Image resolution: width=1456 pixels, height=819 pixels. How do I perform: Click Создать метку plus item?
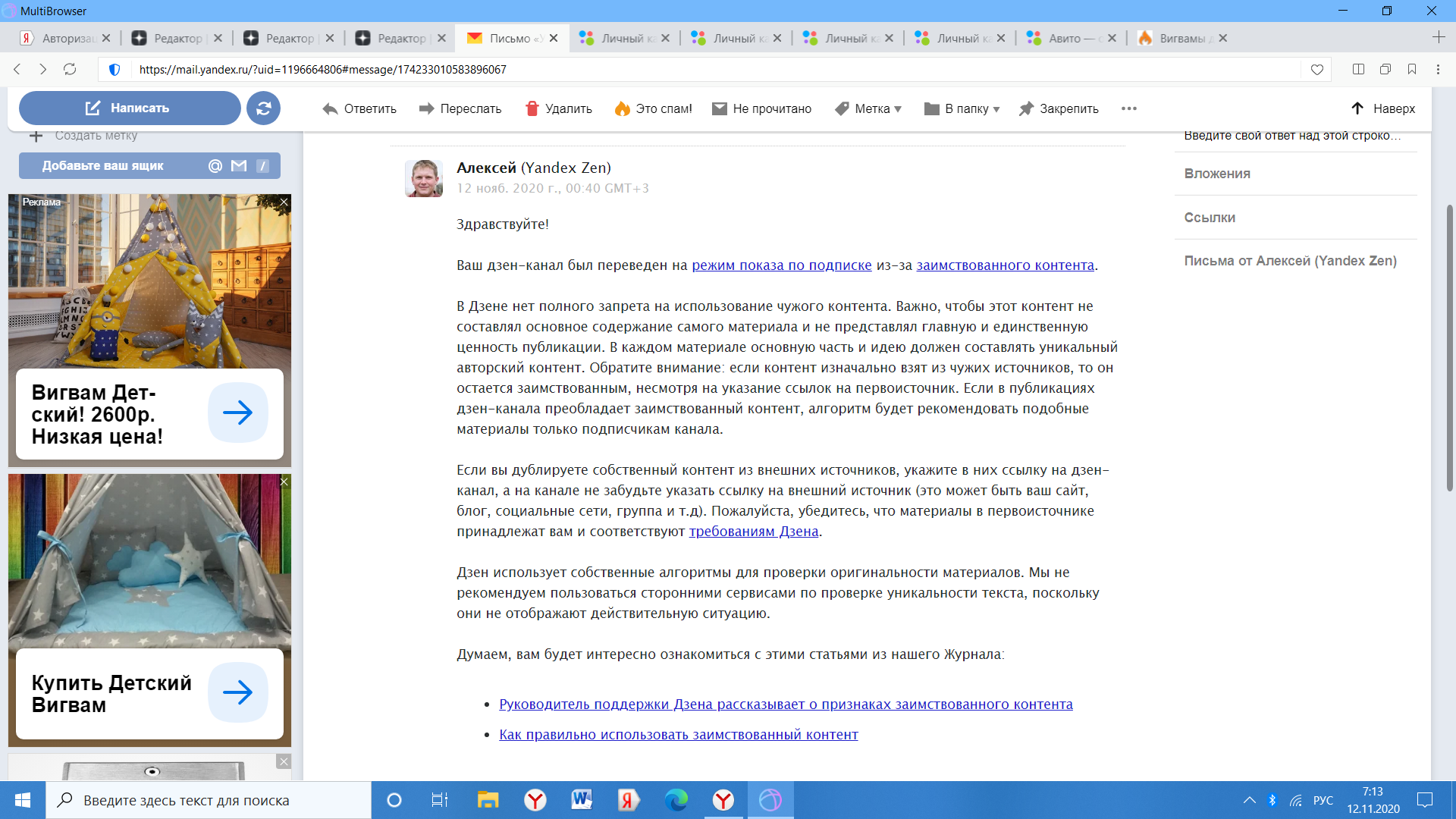coord(83,136)
